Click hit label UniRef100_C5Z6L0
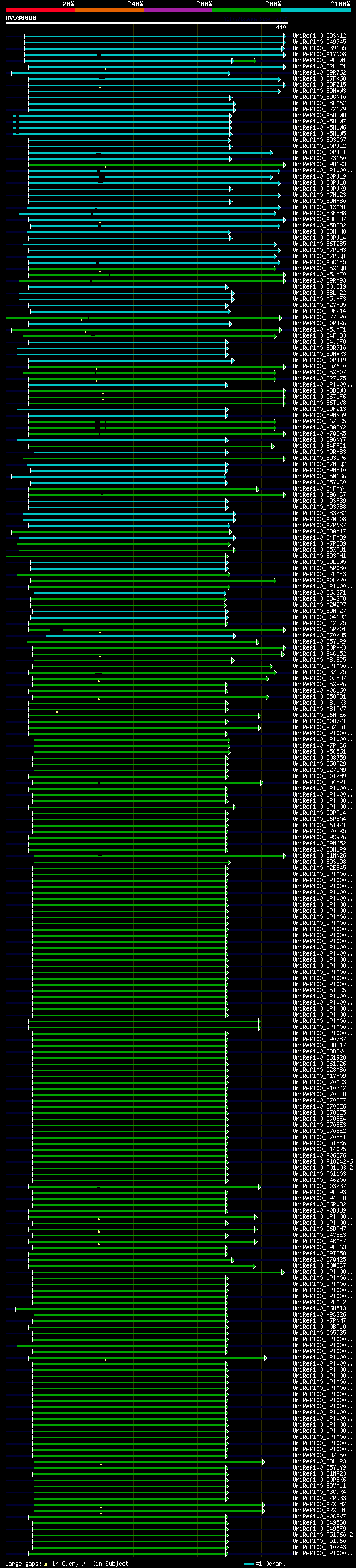This screenshot has width=356, height=1568. (x=319, y=367)
